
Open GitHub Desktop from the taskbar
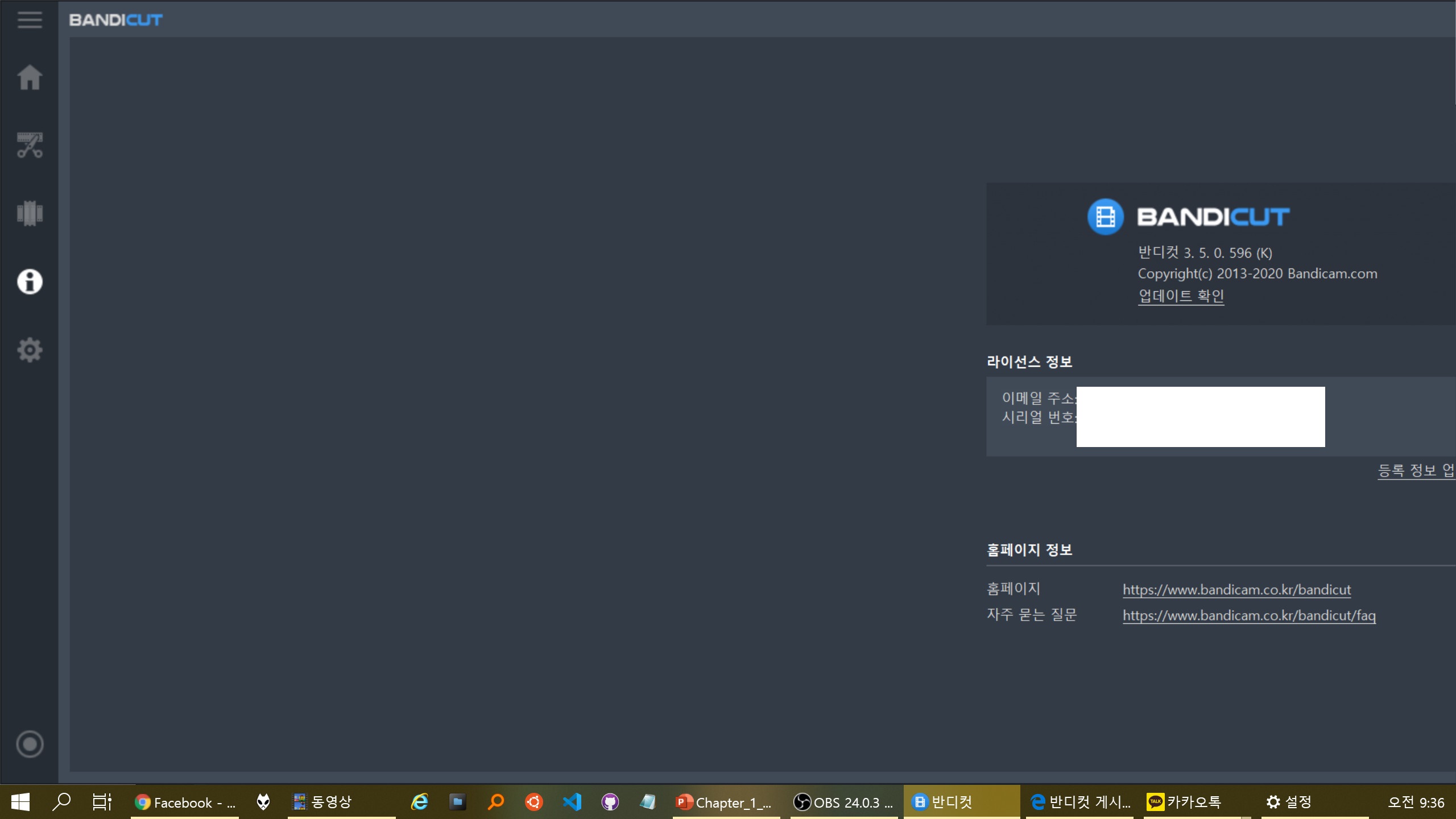(x=610, y=802)
